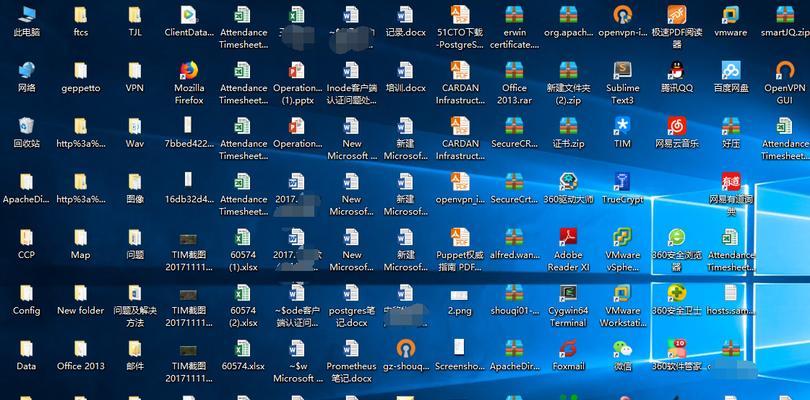Select the ClientData file icon
The image size is (810, 400).
point(189,22)
